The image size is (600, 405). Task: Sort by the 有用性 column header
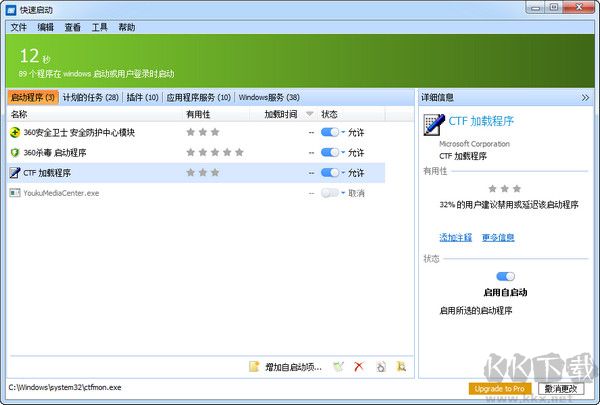217,114
